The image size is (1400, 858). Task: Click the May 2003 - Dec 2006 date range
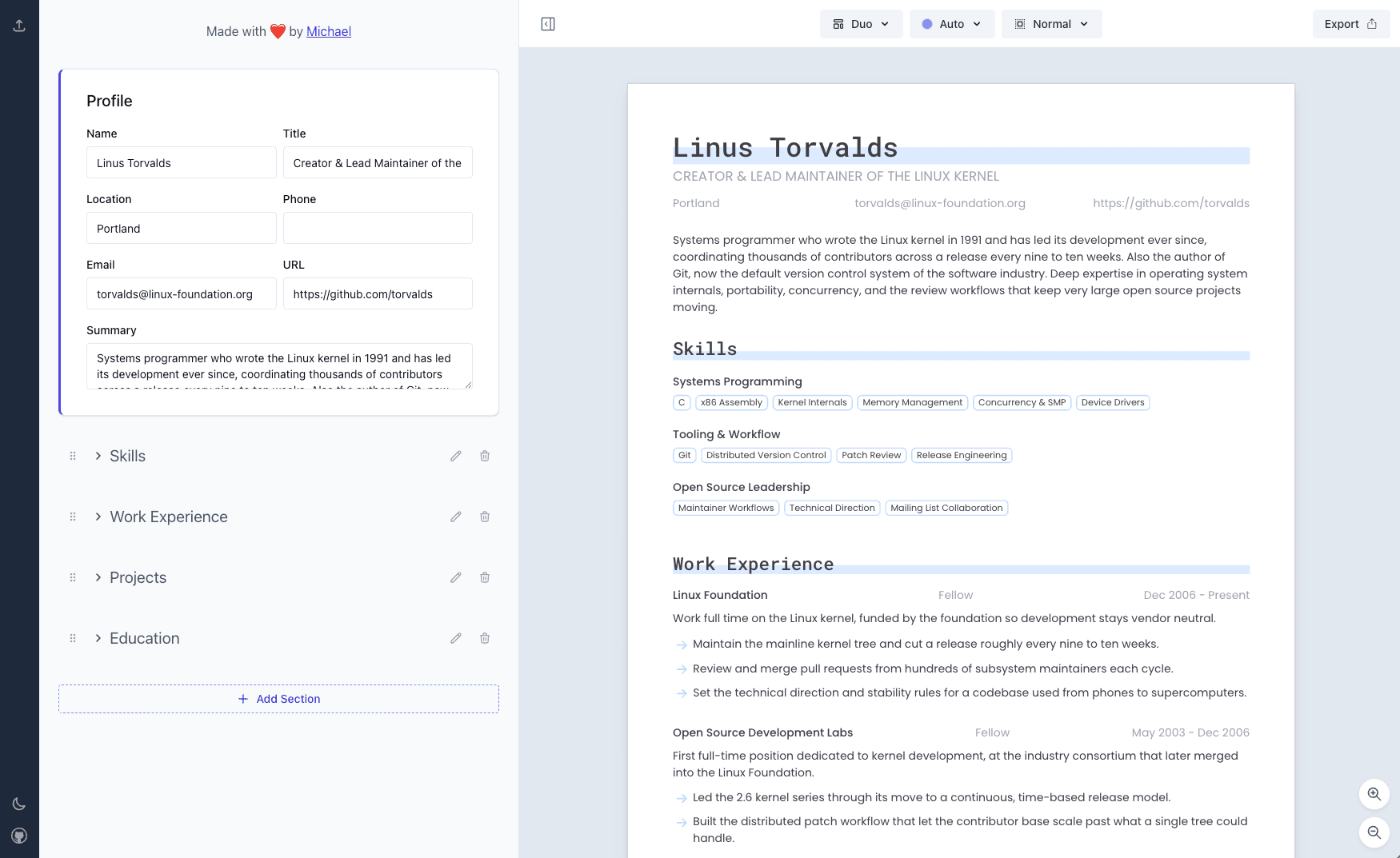[1190, 732]
